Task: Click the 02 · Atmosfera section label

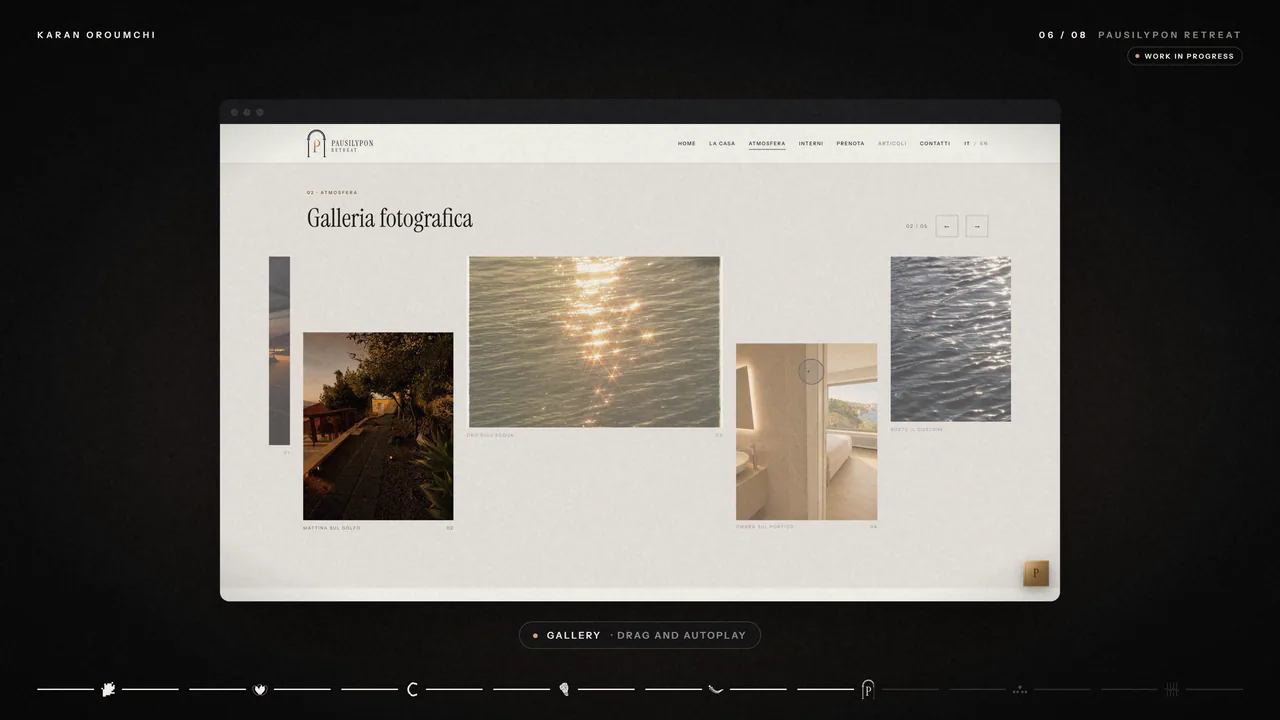Action: (332, 192)
